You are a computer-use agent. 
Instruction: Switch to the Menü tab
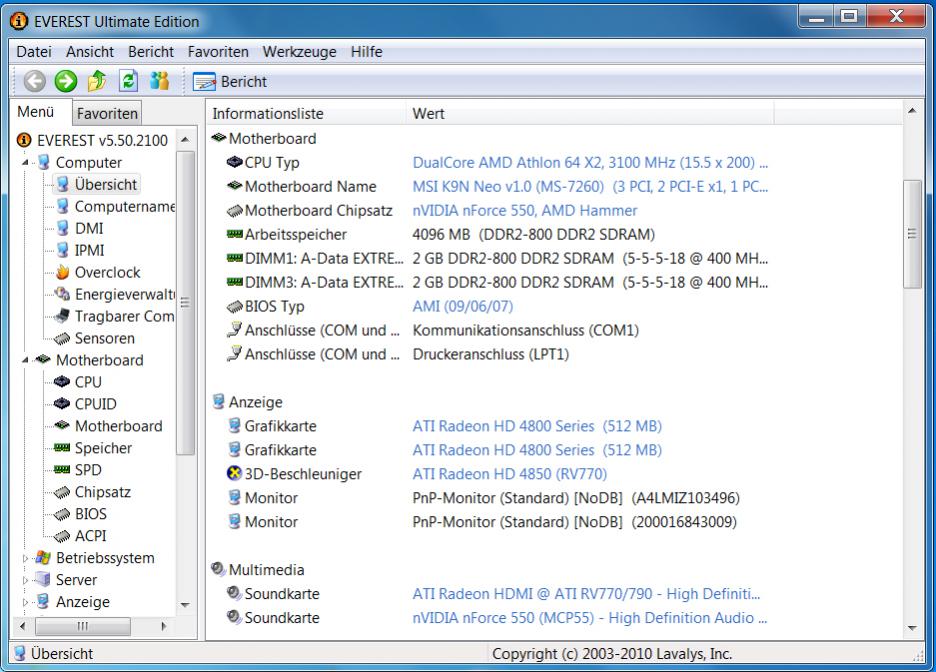(x=36, y=112)
